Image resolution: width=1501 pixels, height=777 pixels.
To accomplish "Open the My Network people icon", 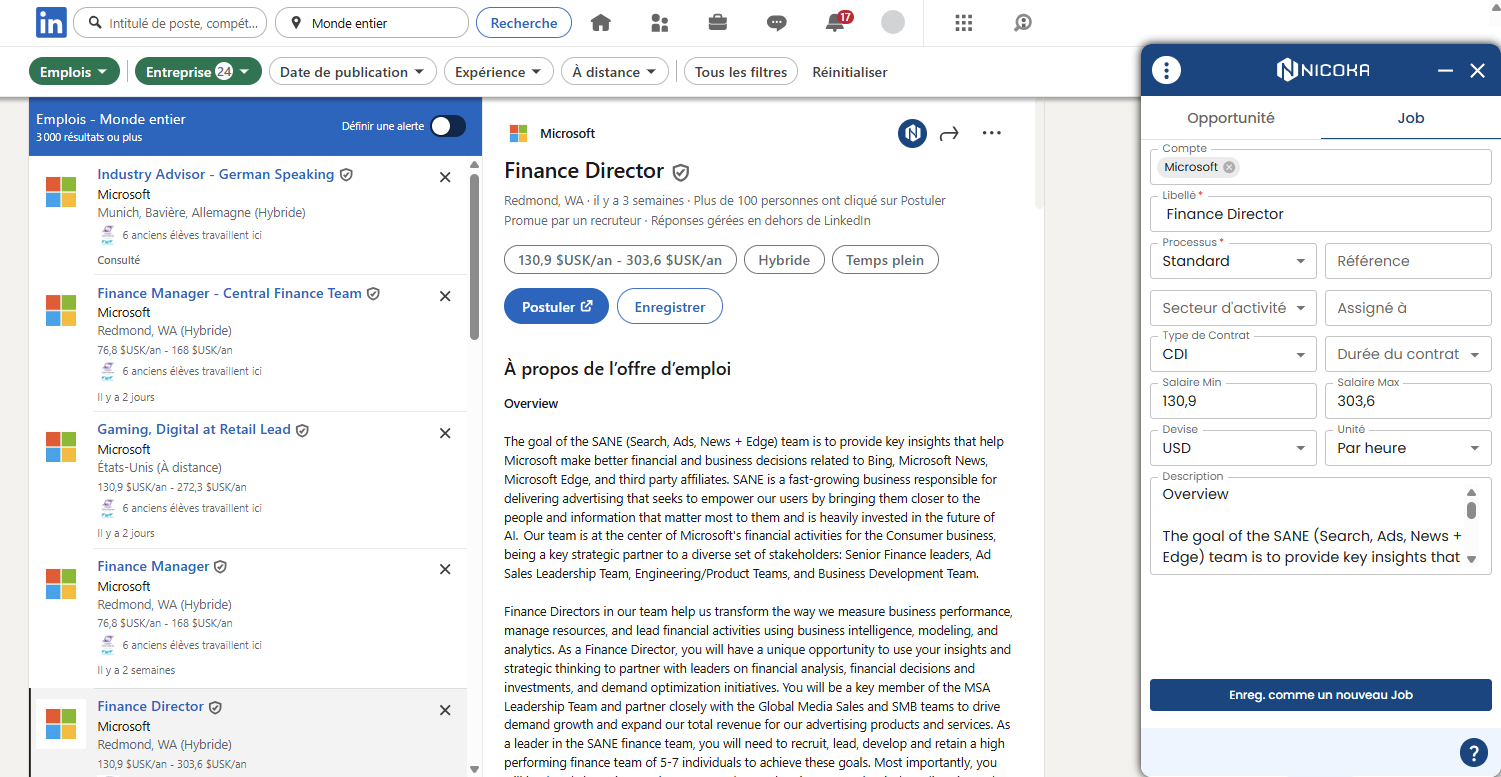I will tap(659, 23).
